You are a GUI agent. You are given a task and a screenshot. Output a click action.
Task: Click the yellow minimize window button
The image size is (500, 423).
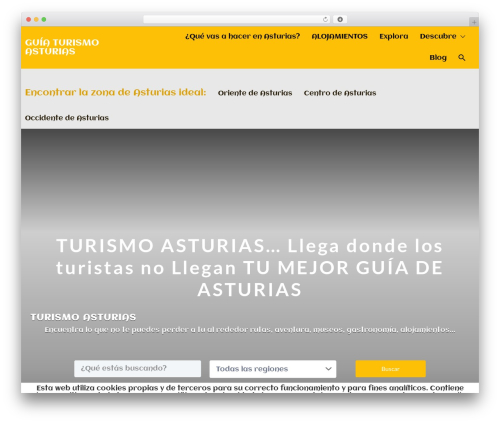[x=36, y=20]
